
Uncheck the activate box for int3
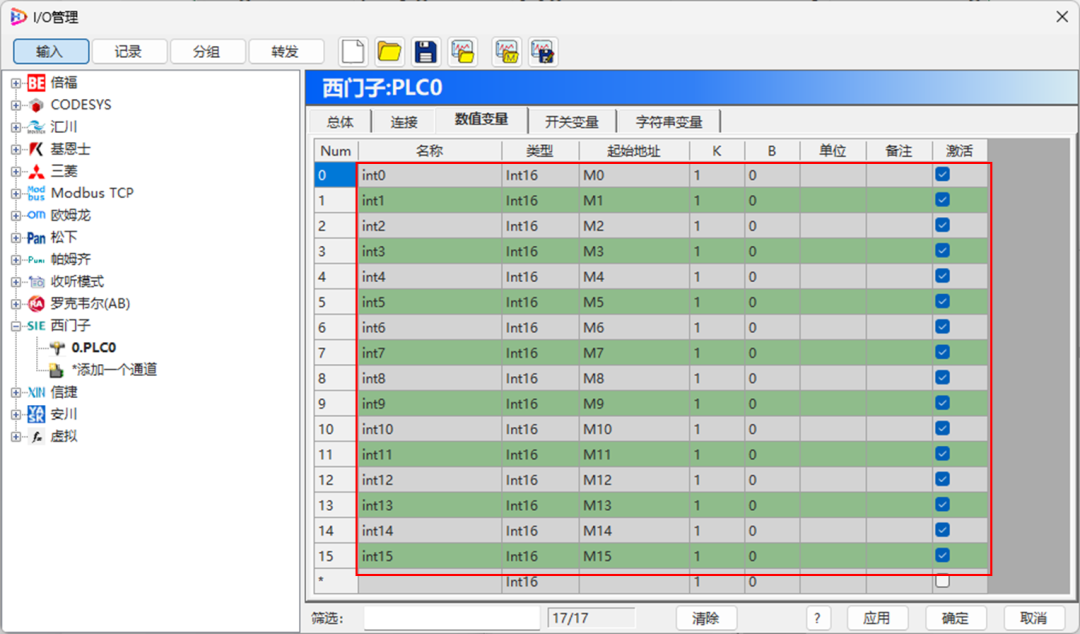pyautogui.click(x=942, y=250)
